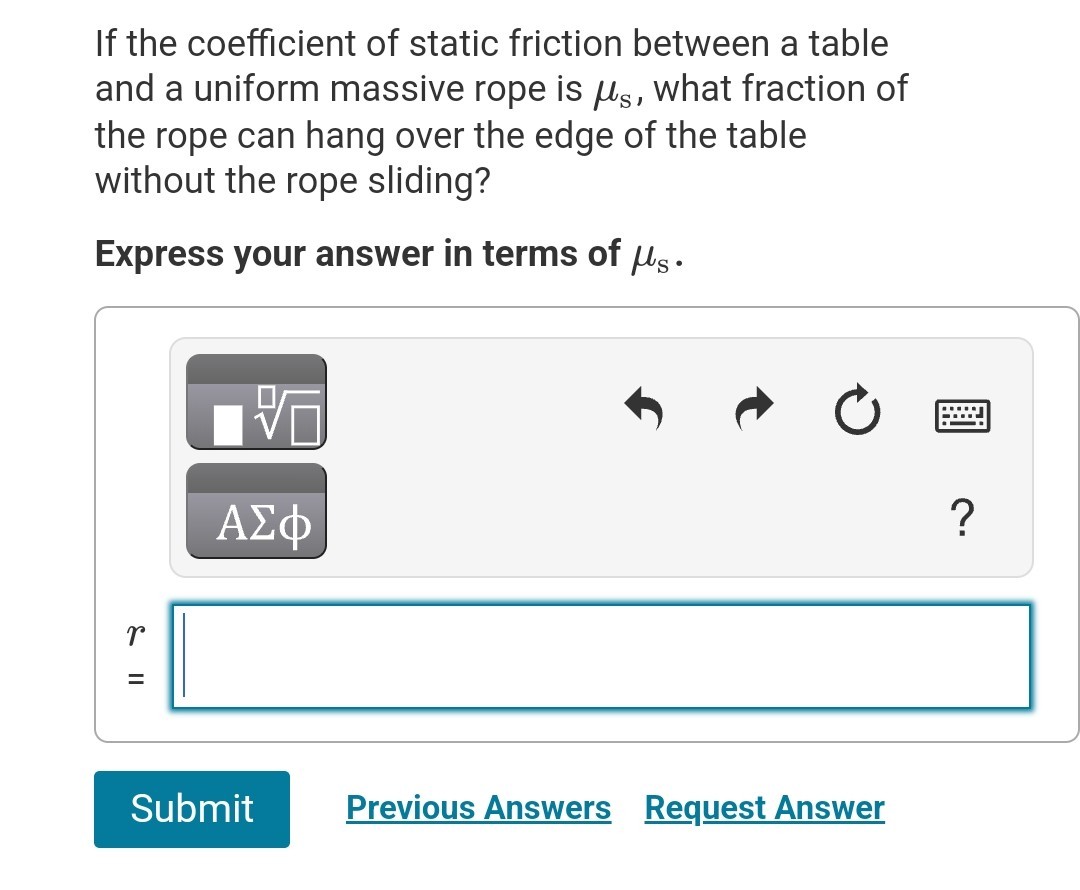Click the help question mark icon
This screenshot has width=1080, height=890.
[962, 518]
